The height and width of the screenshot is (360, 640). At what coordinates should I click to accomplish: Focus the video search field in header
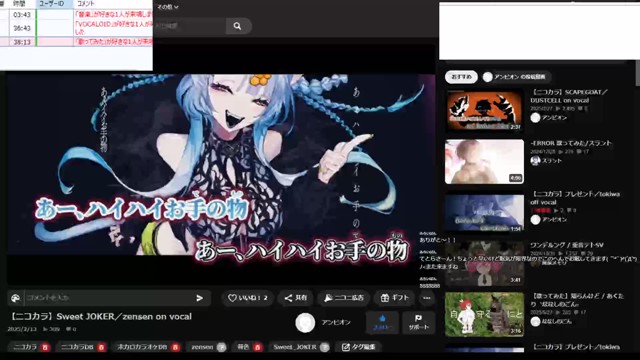click(x=189, y=26)
